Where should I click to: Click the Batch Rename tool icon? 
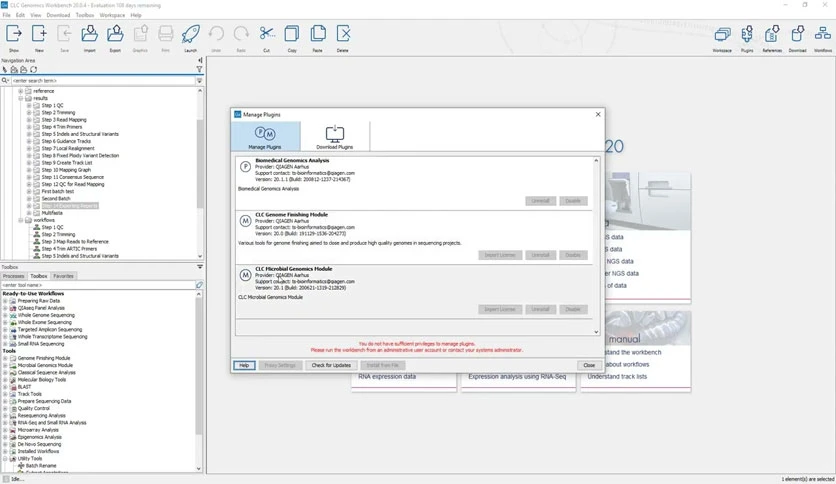(21, 465)
